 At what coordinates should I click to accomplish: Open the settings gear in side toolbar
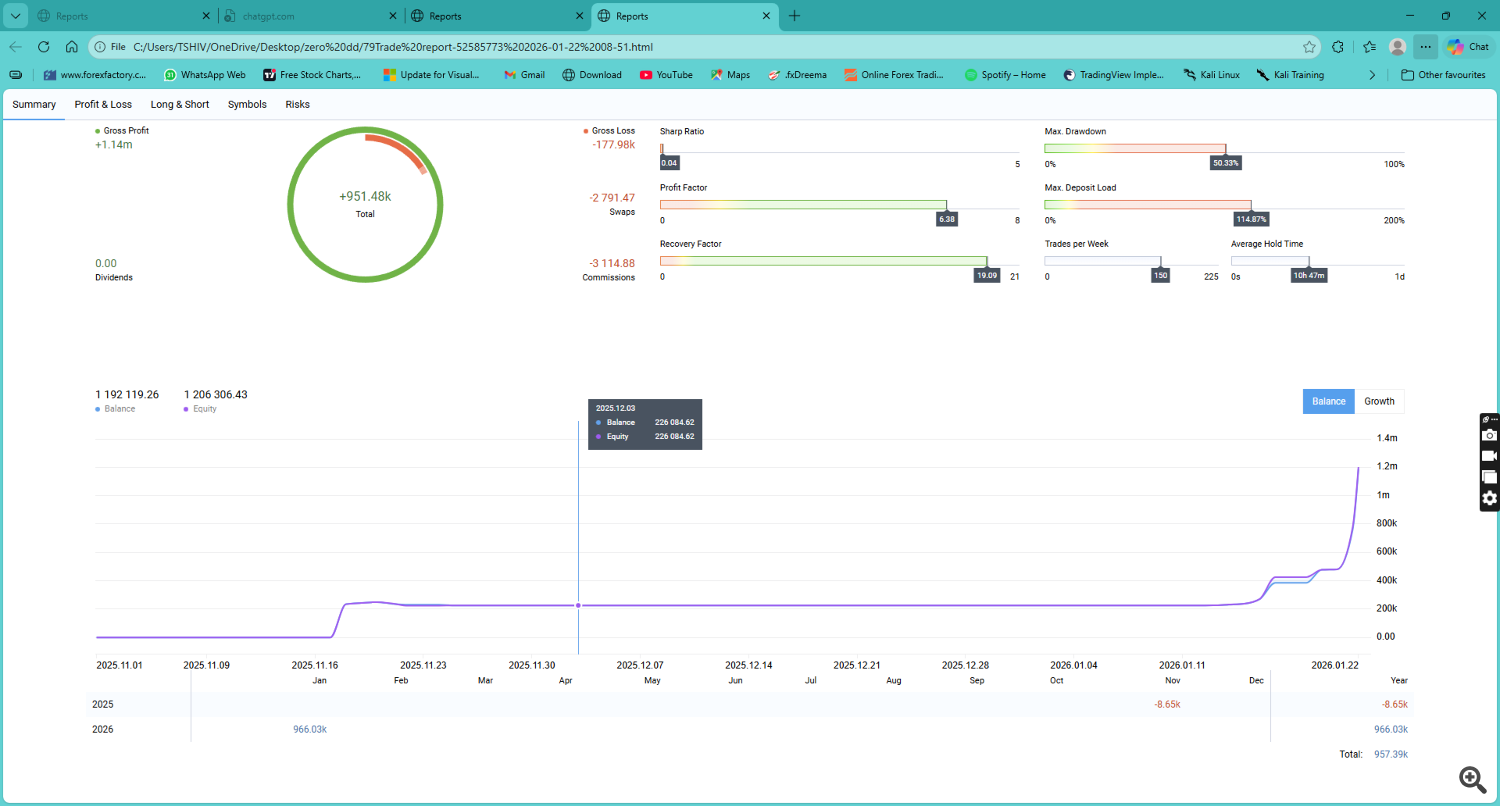1489,498
